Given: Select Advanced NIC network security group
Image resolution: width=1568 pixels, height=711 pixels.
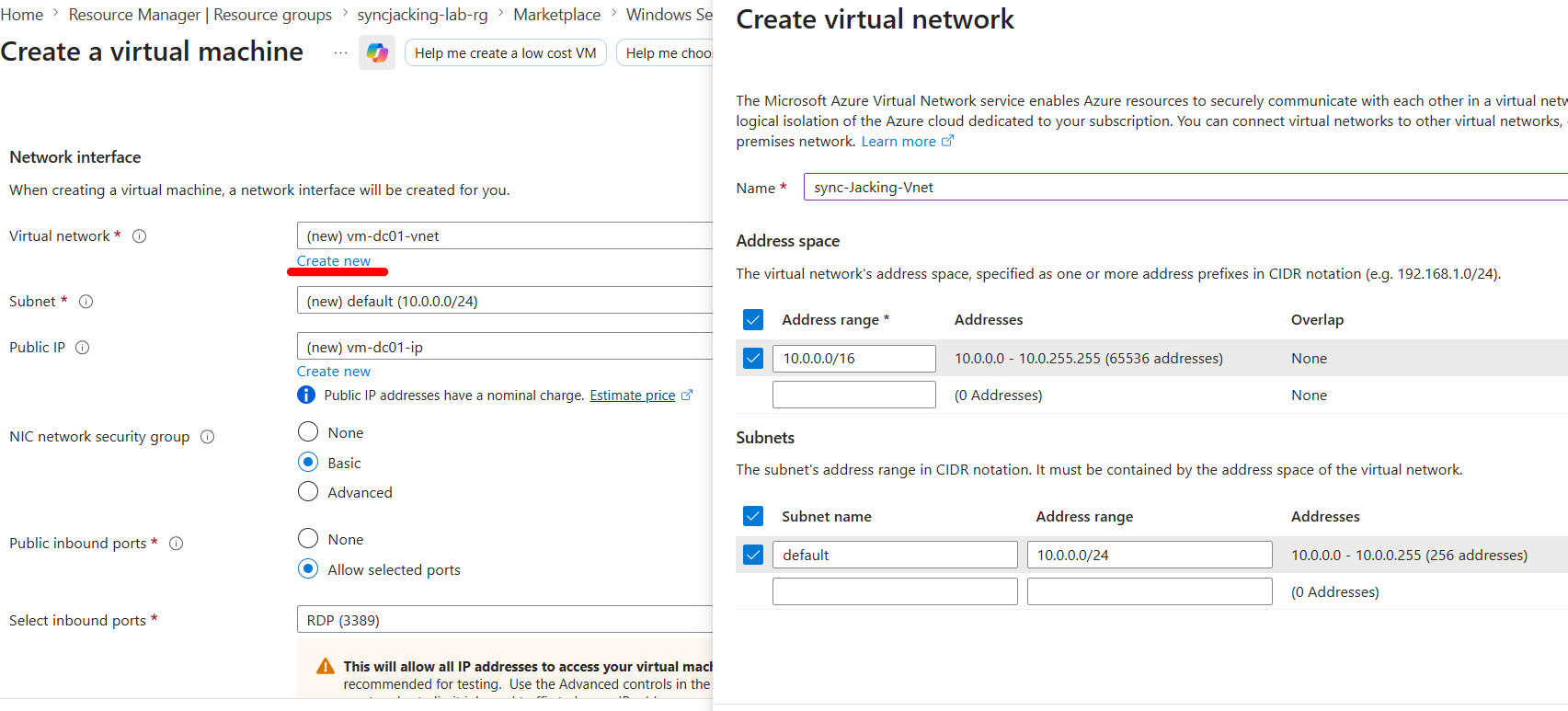Looking at the screenshot, I should [308, 492].
